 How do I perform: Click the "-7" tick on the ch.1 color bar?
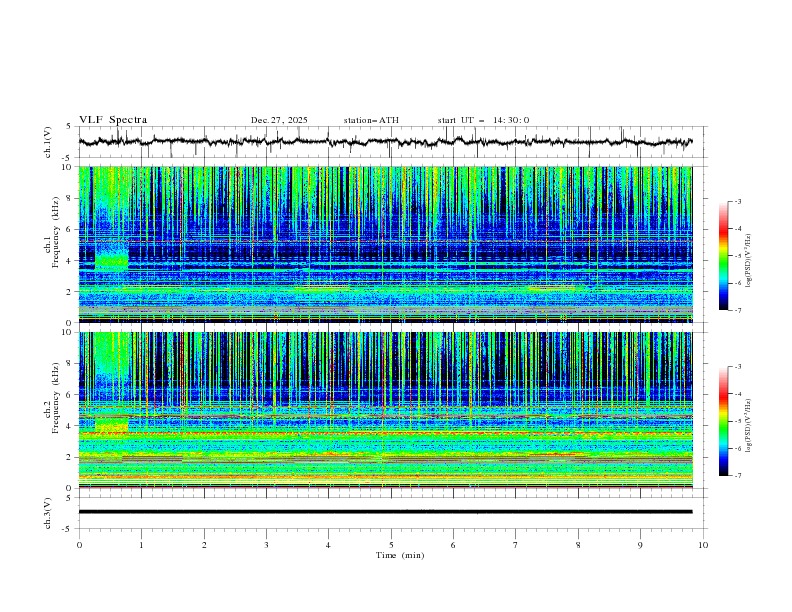pyautogui.click(x=738, y=310)
